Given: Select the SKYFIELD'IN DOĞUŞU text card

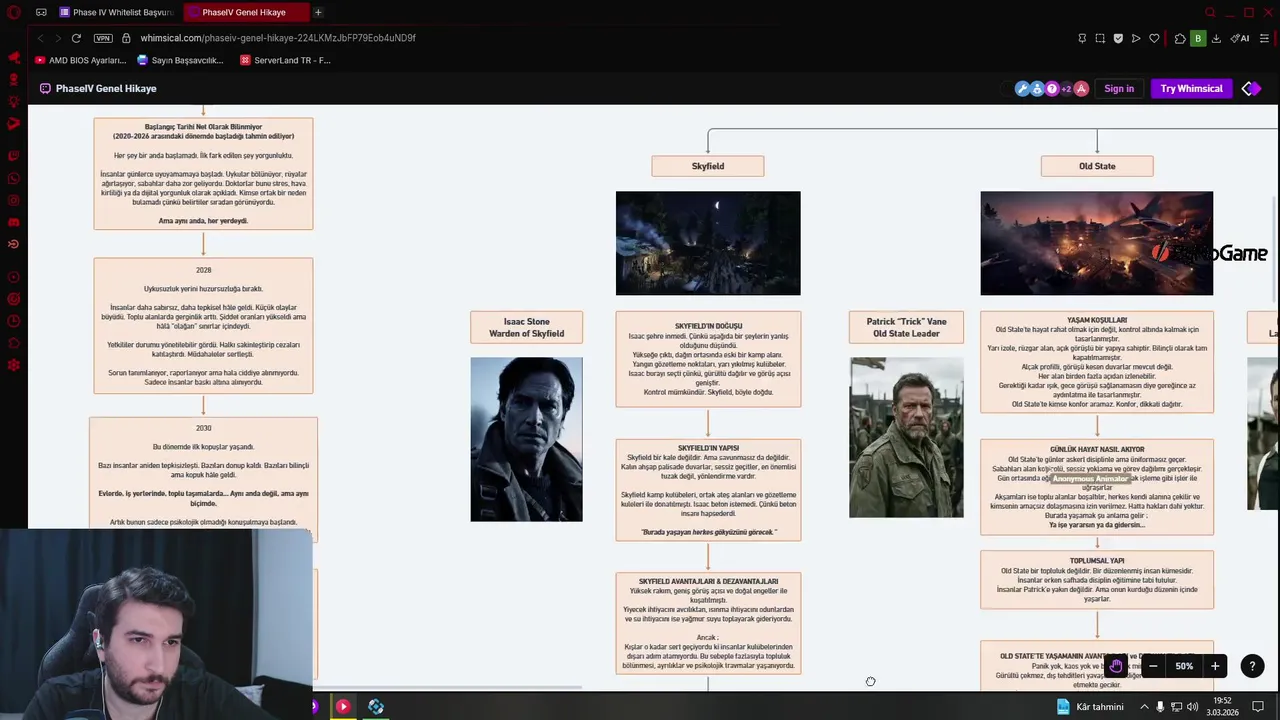Looking at the screenshot, I should click(708, 359).
